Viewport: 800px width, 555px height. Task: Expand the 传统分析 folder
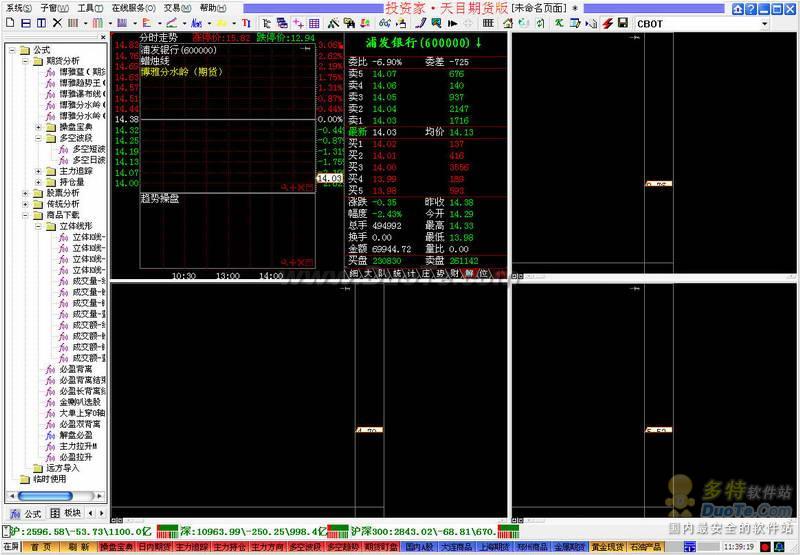pyautogui.click(x=26, y=204)
